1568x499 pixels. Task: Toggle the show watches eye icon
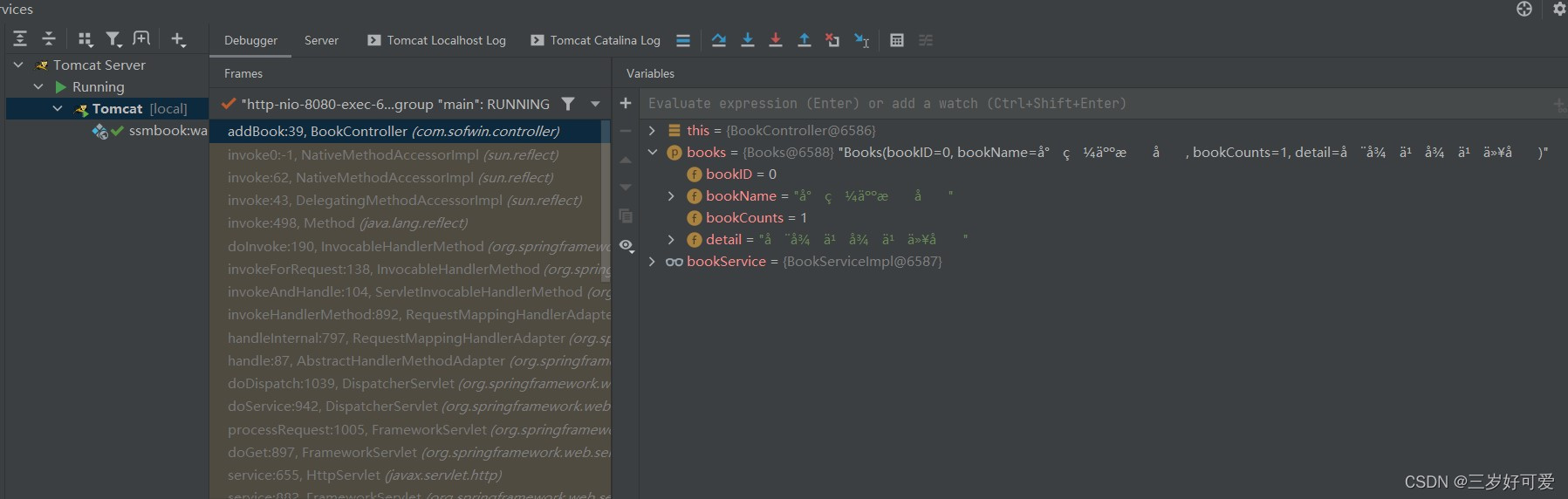point(627,246)
